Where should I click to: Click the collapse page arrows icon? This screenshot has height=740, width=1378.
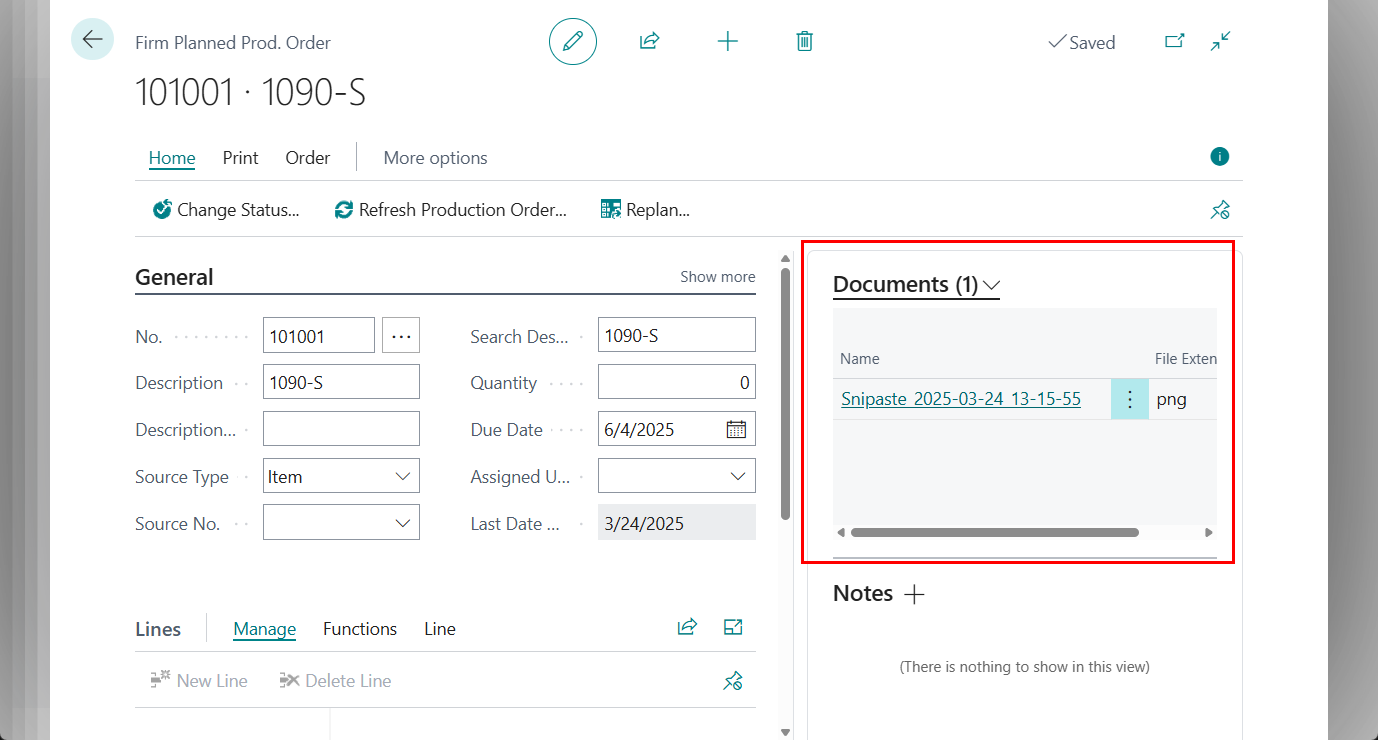(1220, 41)
